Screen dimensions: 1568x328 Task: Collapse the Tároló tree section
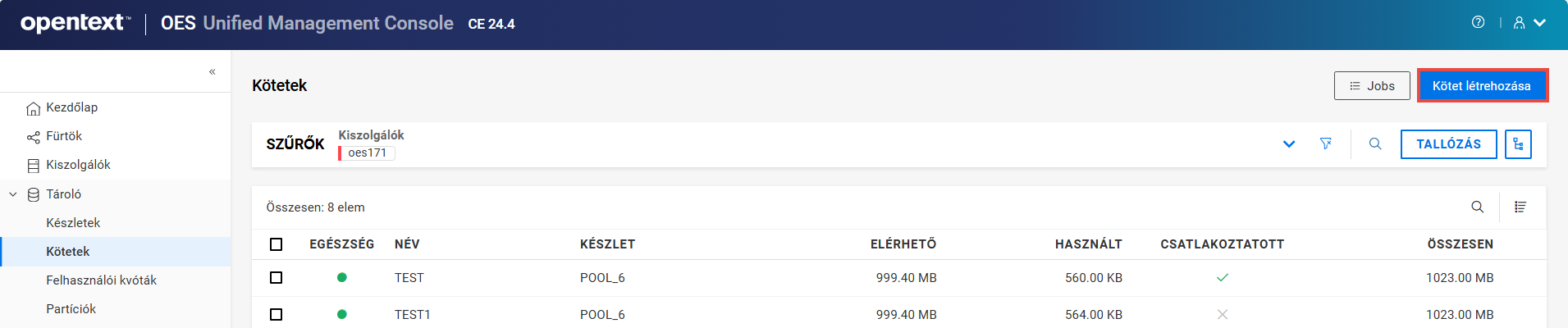(13, 194)
